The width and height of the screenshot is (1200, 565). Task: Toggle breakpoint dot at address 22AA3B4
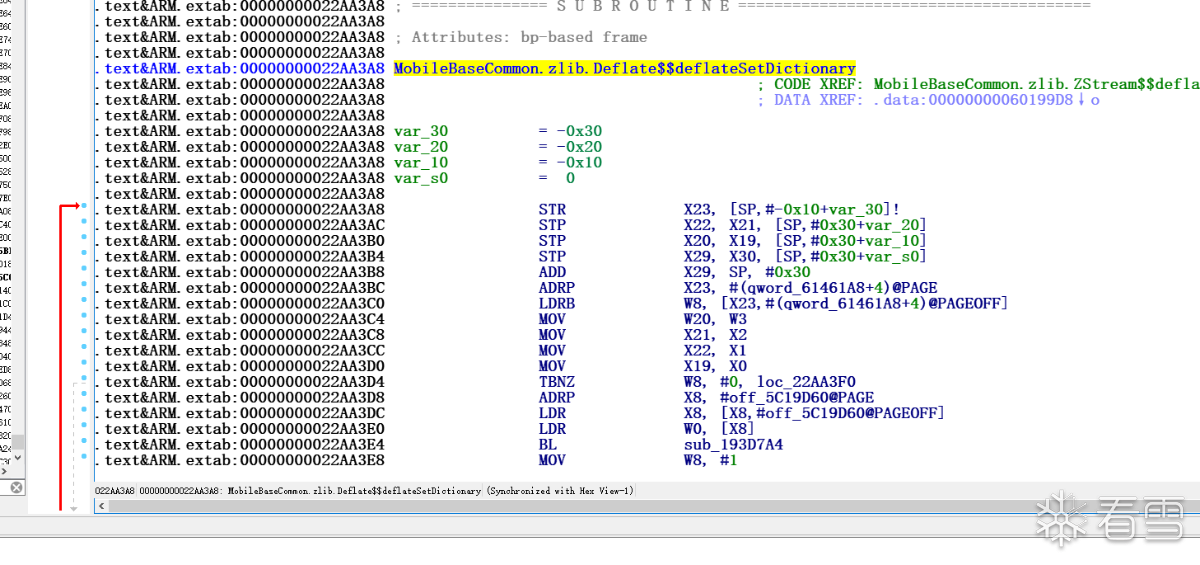tap(84, 255)
